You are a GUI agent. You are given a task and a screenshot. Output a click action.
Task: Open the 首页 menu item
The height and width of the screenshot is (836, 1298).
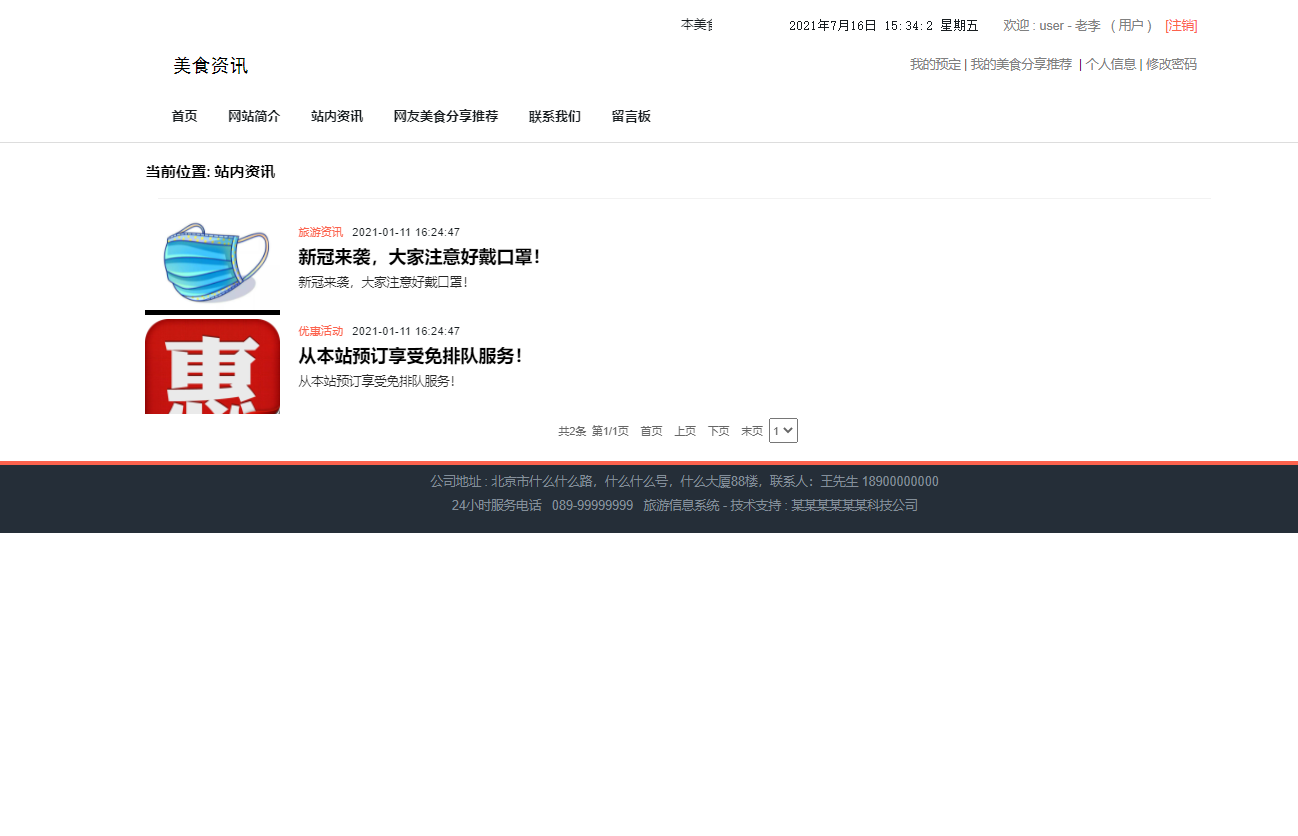[184, 116]
